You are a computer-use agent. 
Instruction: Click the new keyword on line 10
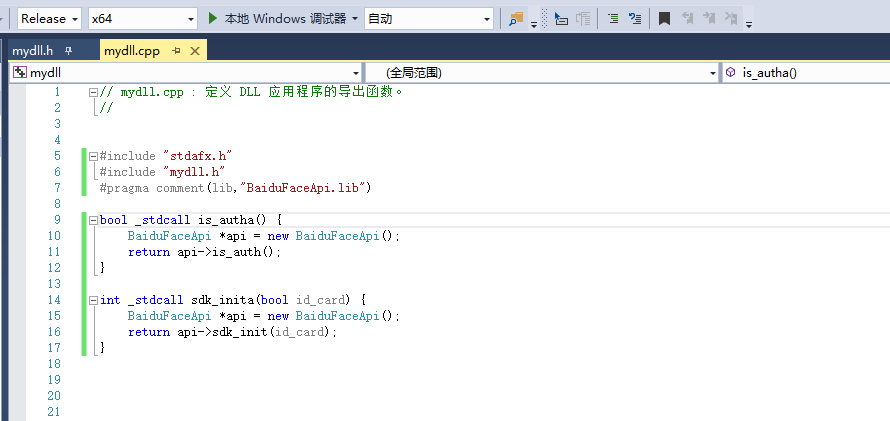(x=278, y=236)
